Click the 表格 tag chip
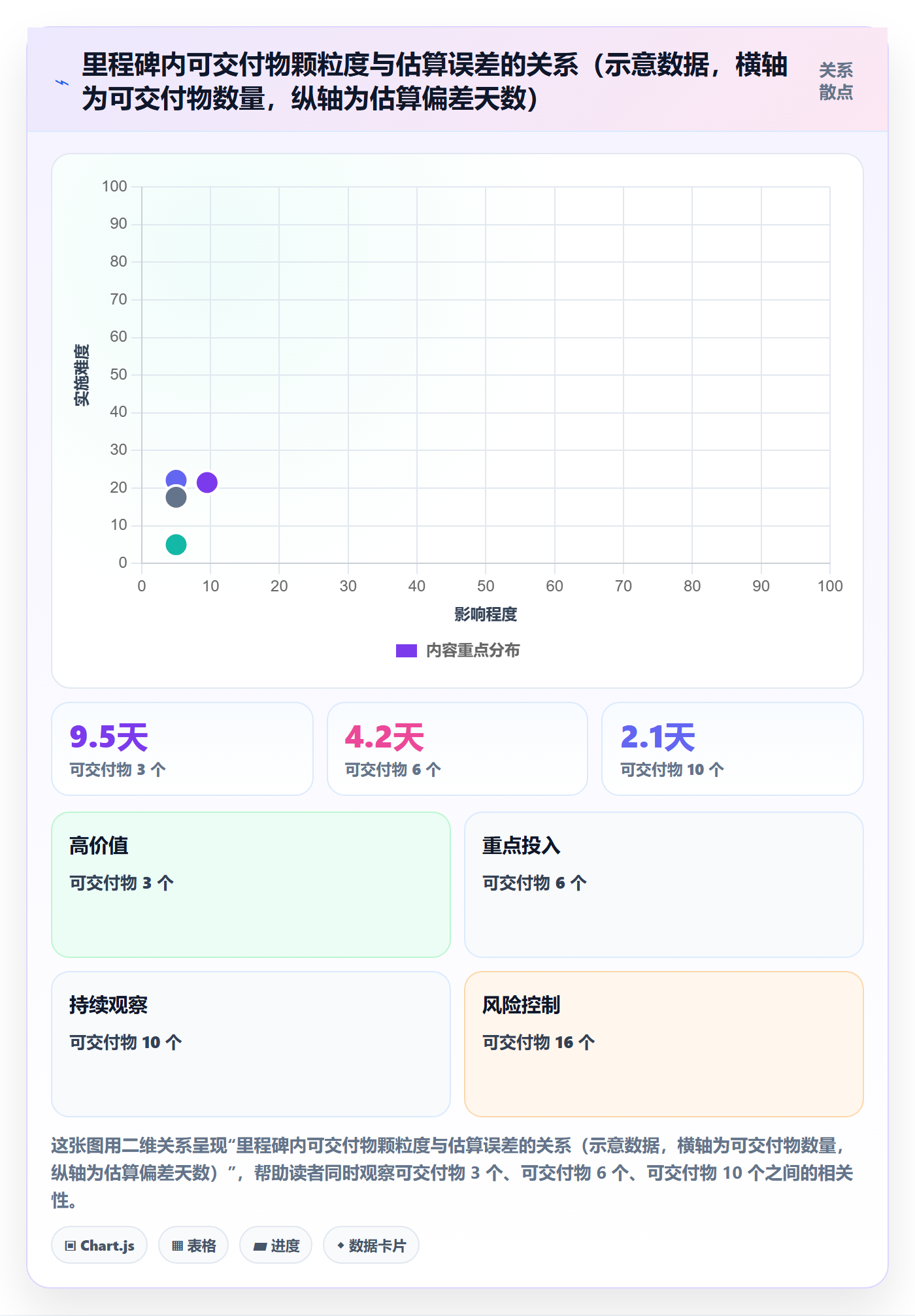Screen dimensions: 915x1316 pyautogui.click(x=193, y=1245)
